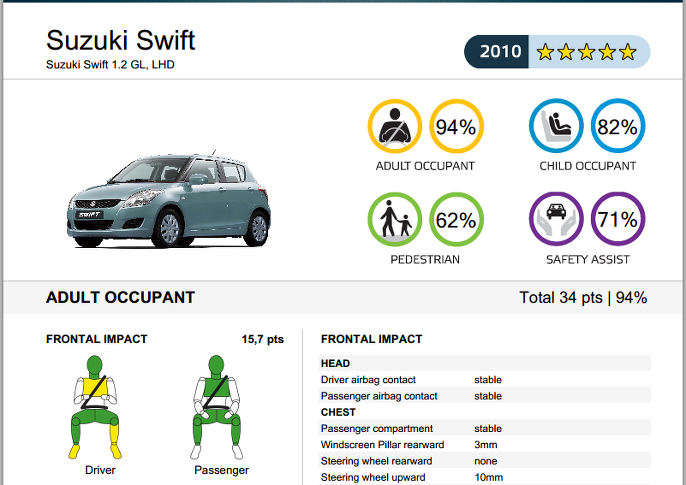Click 'Passenger compartment' row label

pos(377,429)
